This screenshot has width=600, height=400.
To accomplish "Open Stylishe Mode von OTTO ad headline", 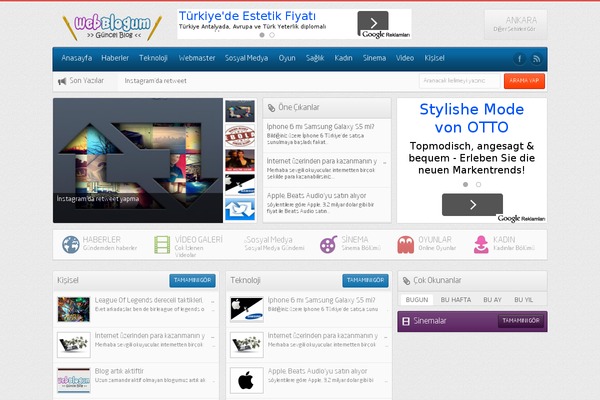I will tap(471, 118).
